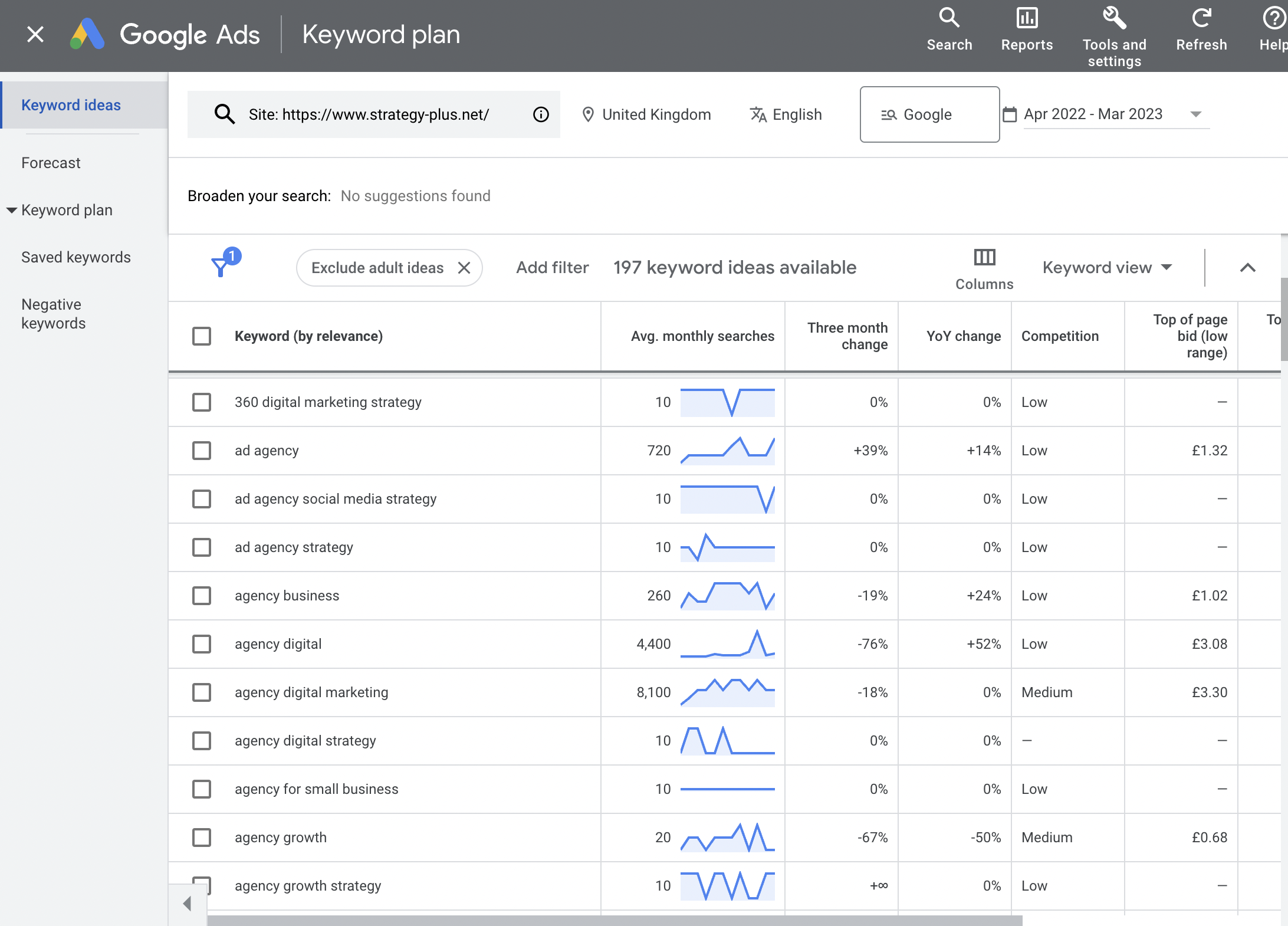Open the Keyword ideas sidebar tab
The height and width of the screenshot is (926, 1288).
coord(84,105)
